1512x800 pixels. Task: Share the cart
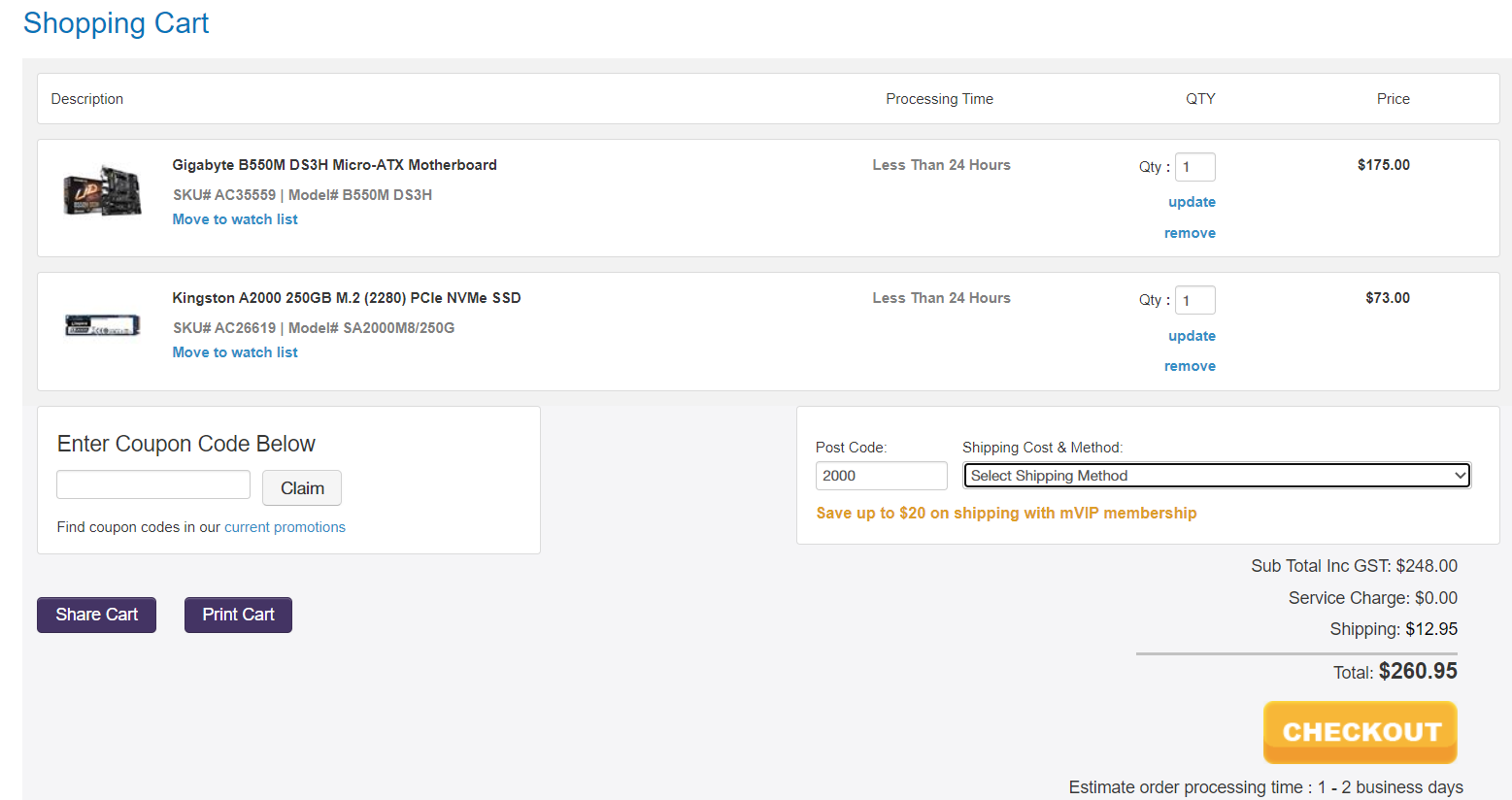(x=96, y=615)
